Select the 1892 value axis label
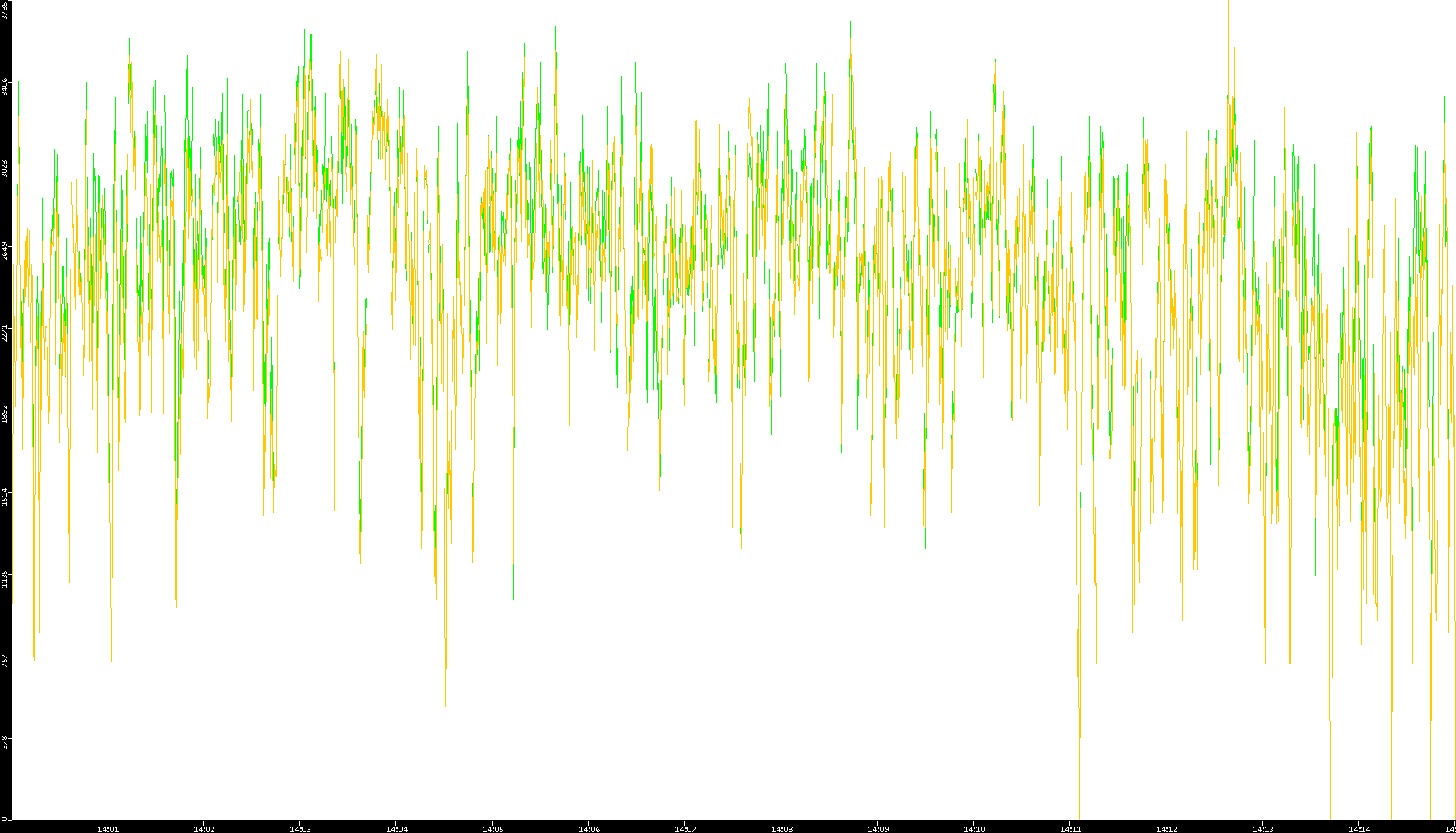The image size is (1456, 833). point(5,414)
